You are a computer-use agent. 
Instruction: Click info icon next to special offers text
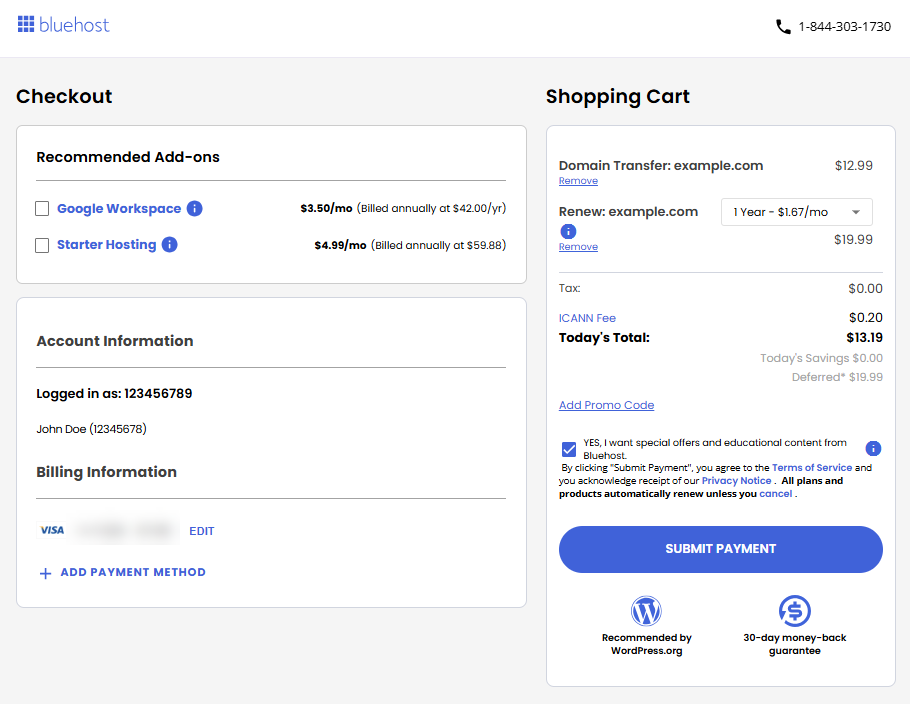pos(873,449)
